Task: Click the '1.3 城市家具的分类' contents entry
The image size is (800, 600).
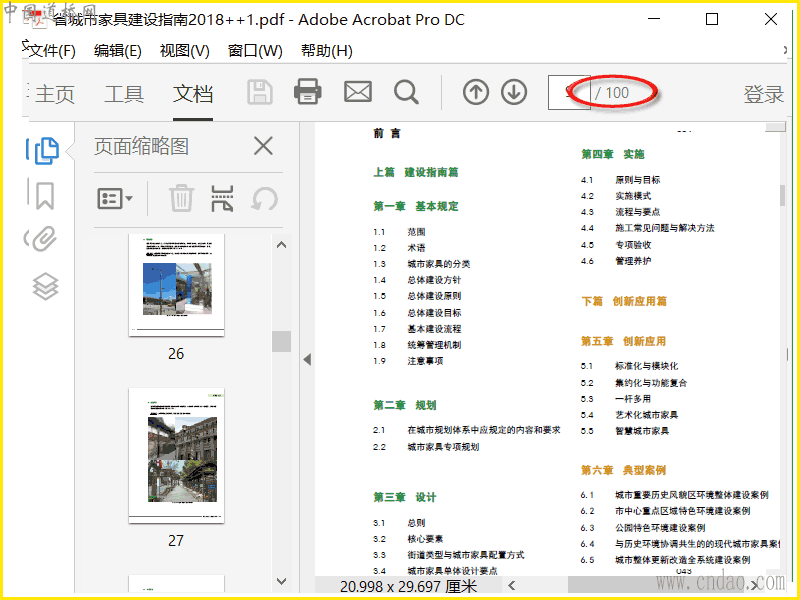Action: click(x=421, y=264)
